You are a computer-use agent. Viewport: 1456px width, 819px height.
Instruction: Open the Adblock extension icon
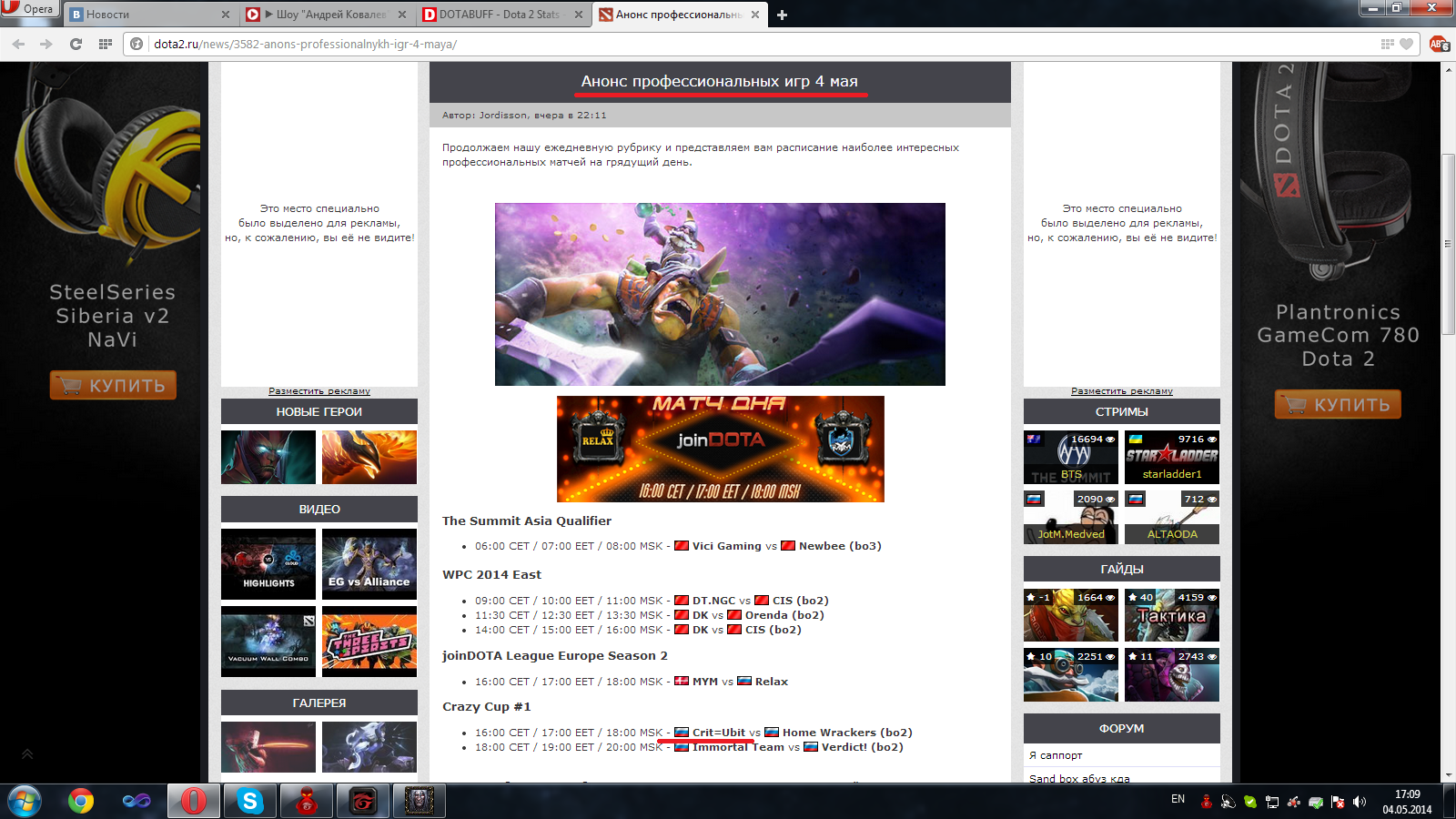tap(1439, 44)
